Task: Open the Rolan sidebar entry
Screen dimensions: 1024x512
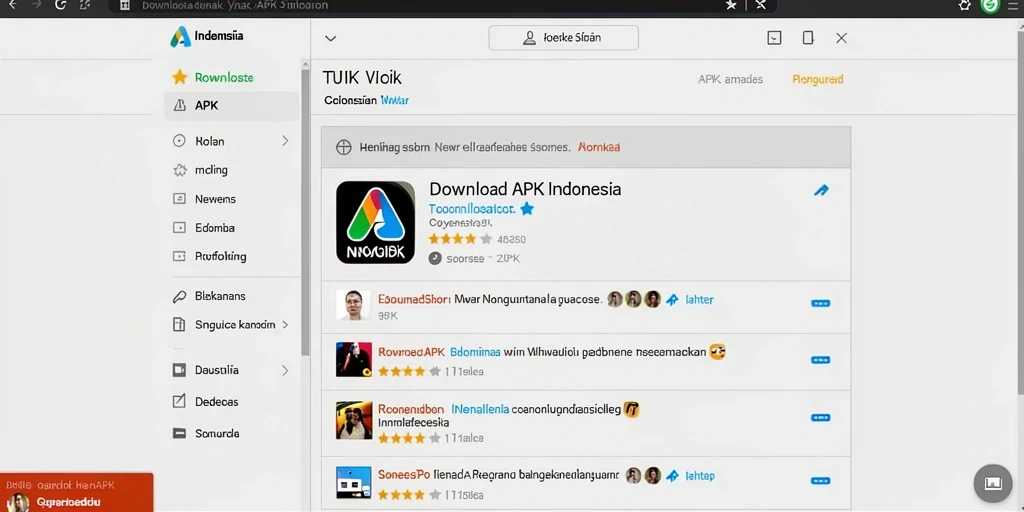Action: point(210,141)
